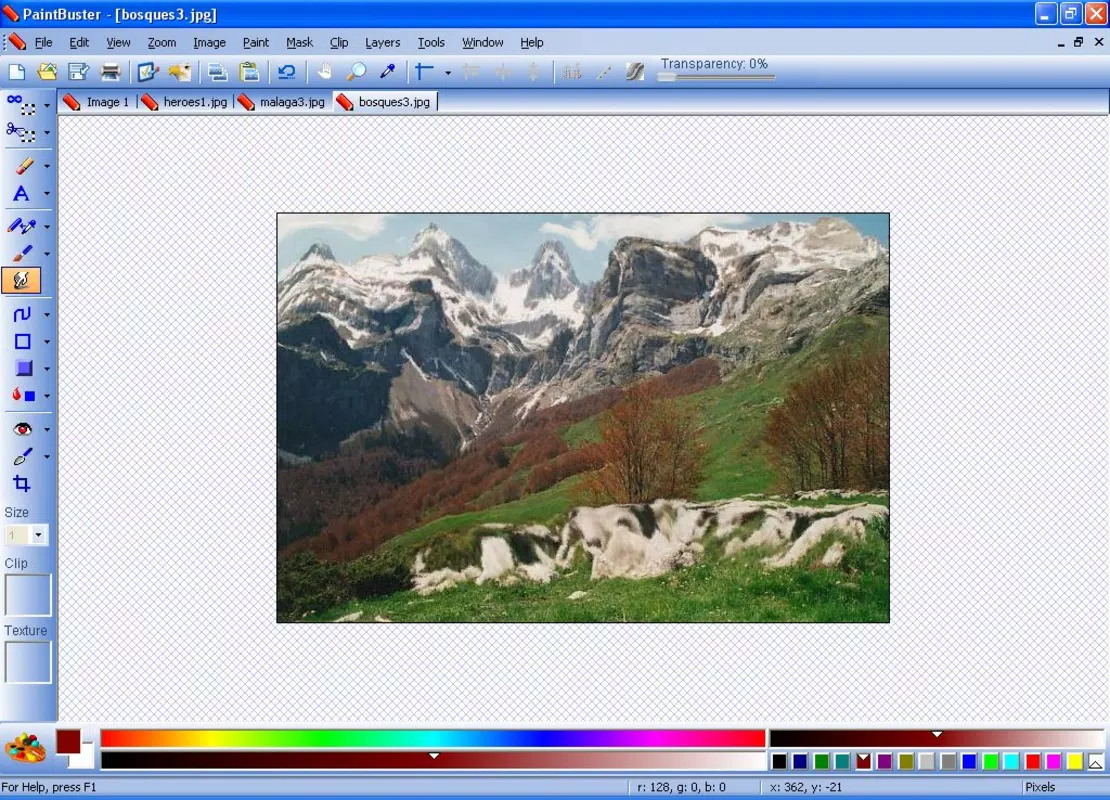The height and width of the screenshot is (800, 1110).
Task: Select the outlined rectangle shape tool
Action: [x=23, y=341]
